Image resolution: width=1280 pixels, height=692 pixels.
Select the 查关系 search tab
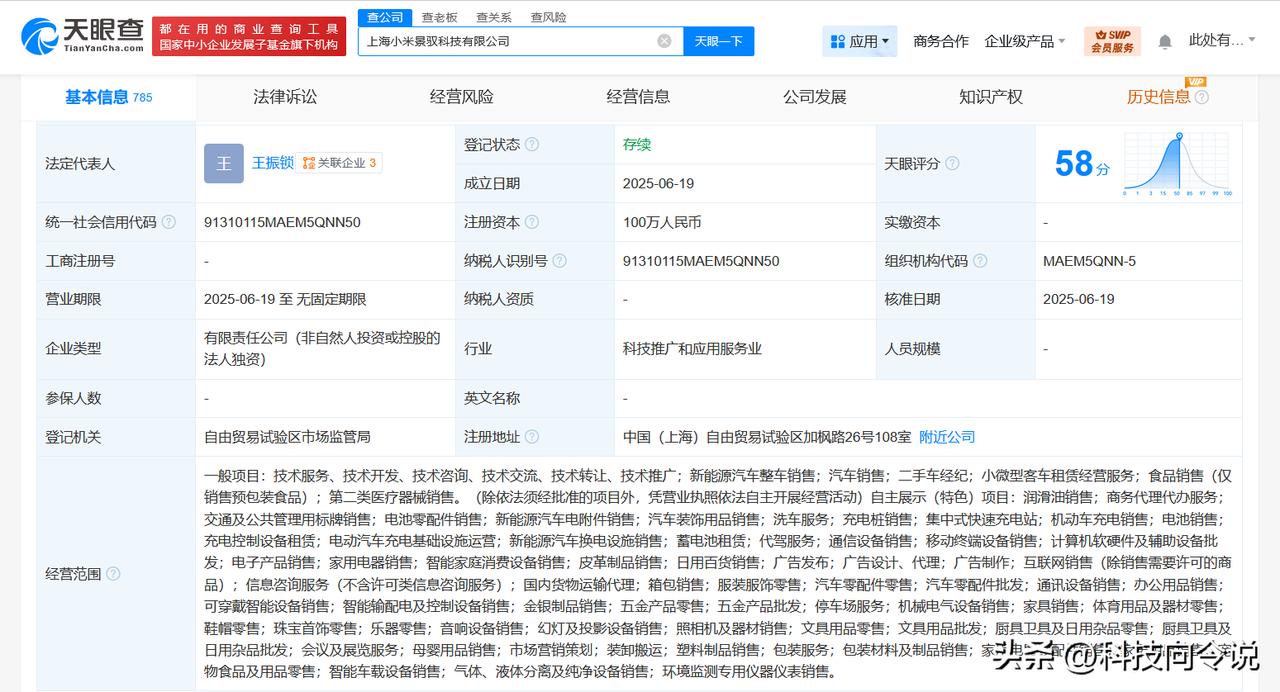[x=494, y=17]
